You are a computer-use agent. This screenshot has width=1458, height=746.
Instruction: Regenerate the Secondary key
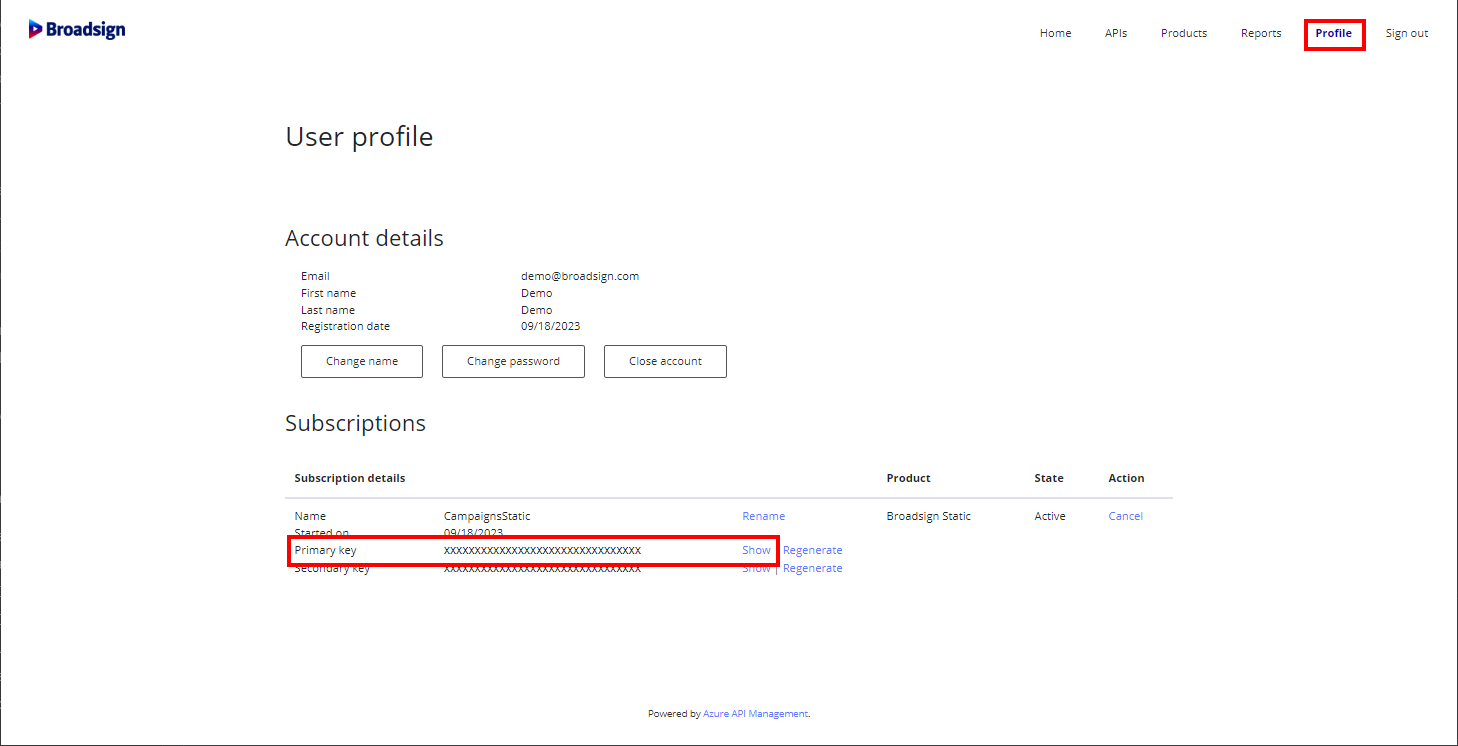pyautogui.click(x=813, y=568)
